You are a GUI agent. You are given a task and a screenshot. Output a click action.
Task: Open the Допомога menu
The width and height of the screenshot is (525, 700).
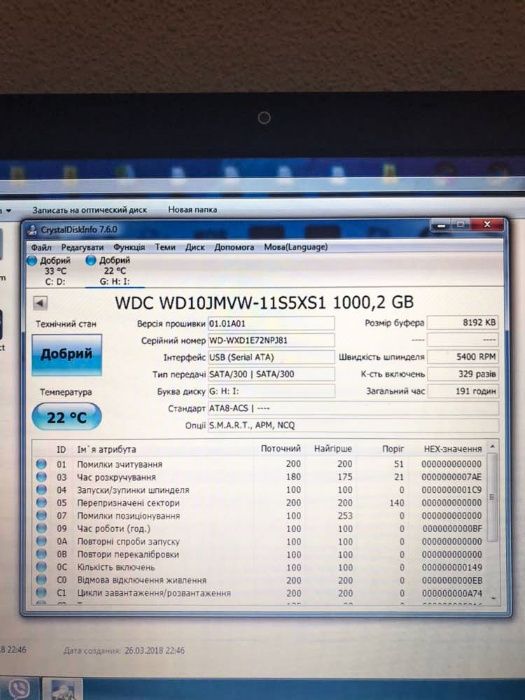coord(234,247)
